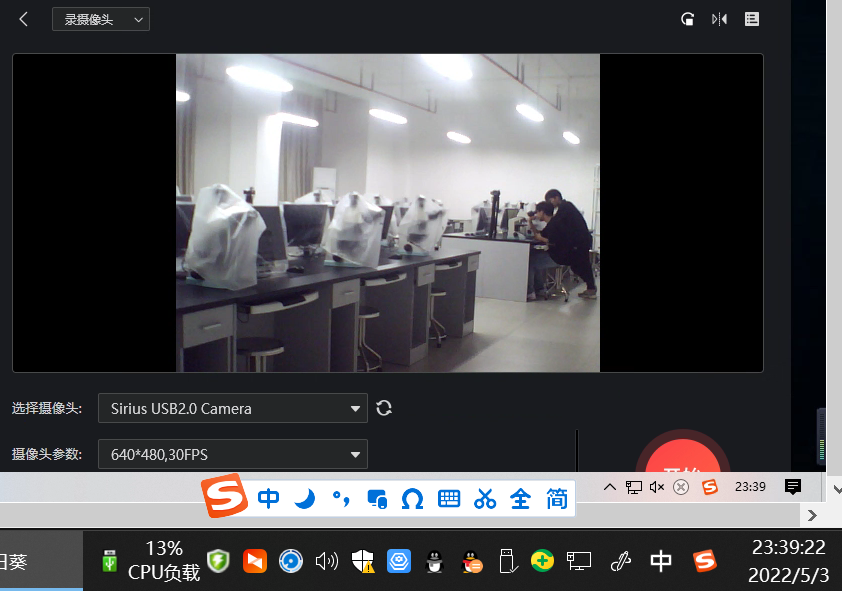Image resolution: width=842 pixels, height=591 pixels.
Task: Open the recording list icon at top right
Action: coord(752,19)
